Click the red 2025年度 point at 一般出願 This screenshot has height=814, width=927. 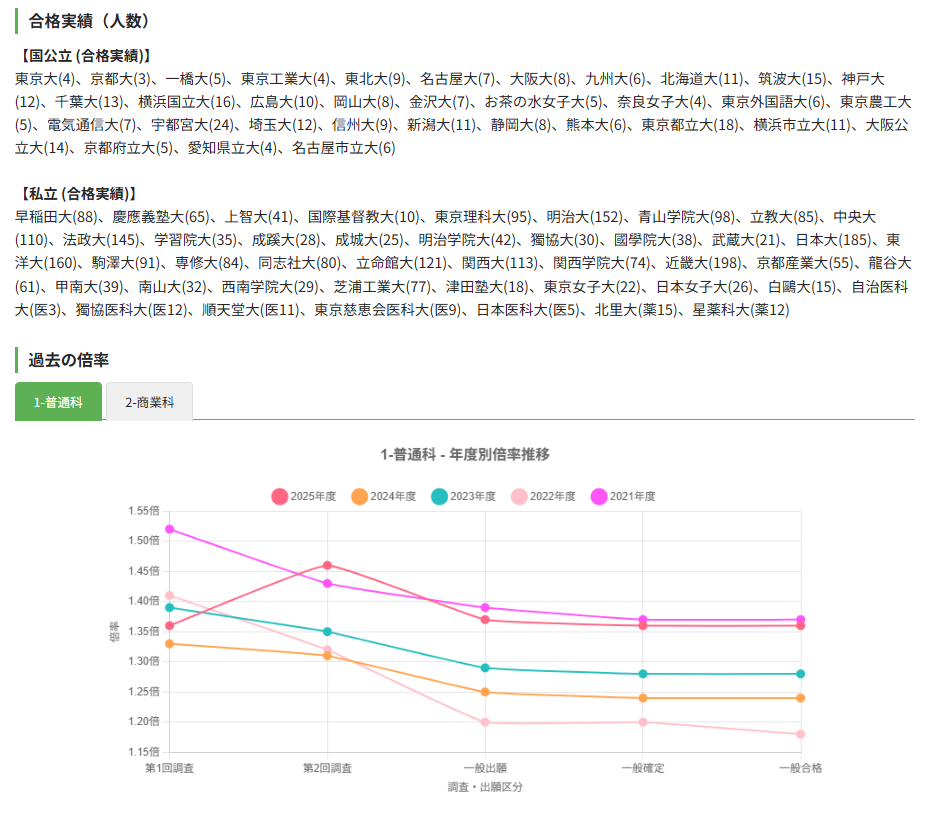485,620
